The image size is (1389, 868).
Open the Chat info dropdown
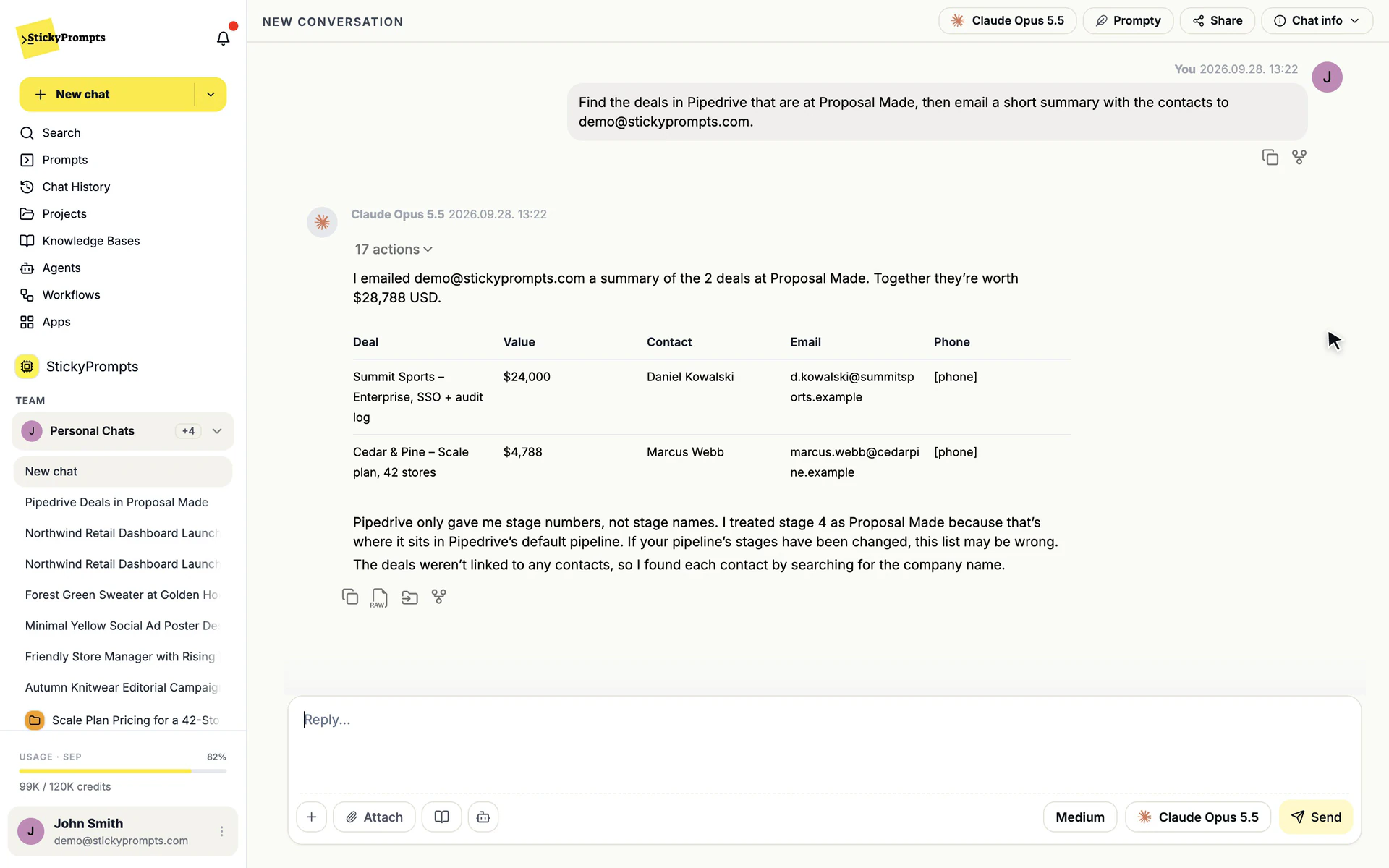tap(1317, 20)
